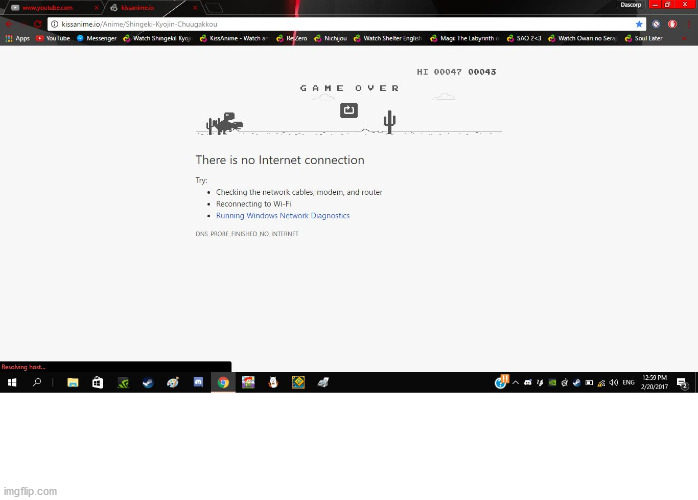Viewport: 698px width, 500px height.
Task: Open the Watch Shelter English bookmark
Action: click(388, 38)
